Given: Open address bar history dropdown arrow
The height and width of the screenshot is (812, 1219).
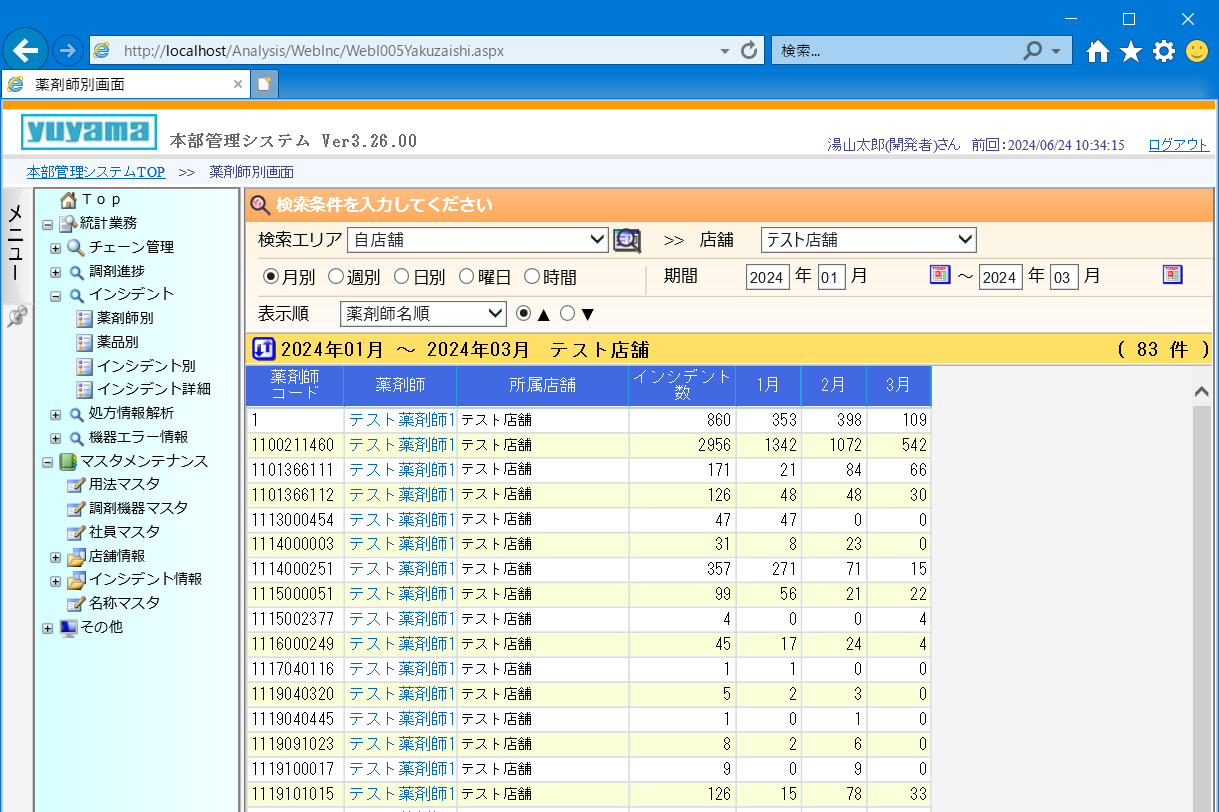Looking at the screenshot, I should pyautogui.click(x=725, y=50).
